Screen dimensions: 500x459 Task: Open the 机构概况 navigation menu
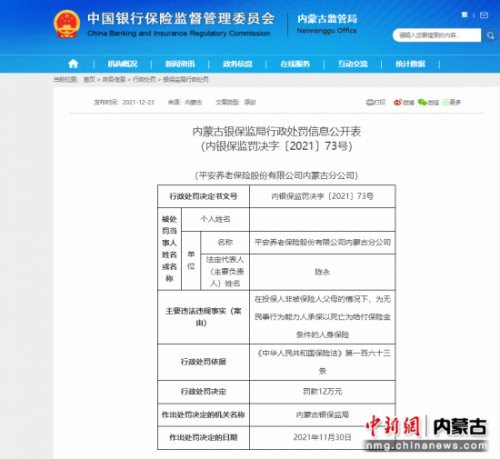pyautogui.click(x=122, y=64)
